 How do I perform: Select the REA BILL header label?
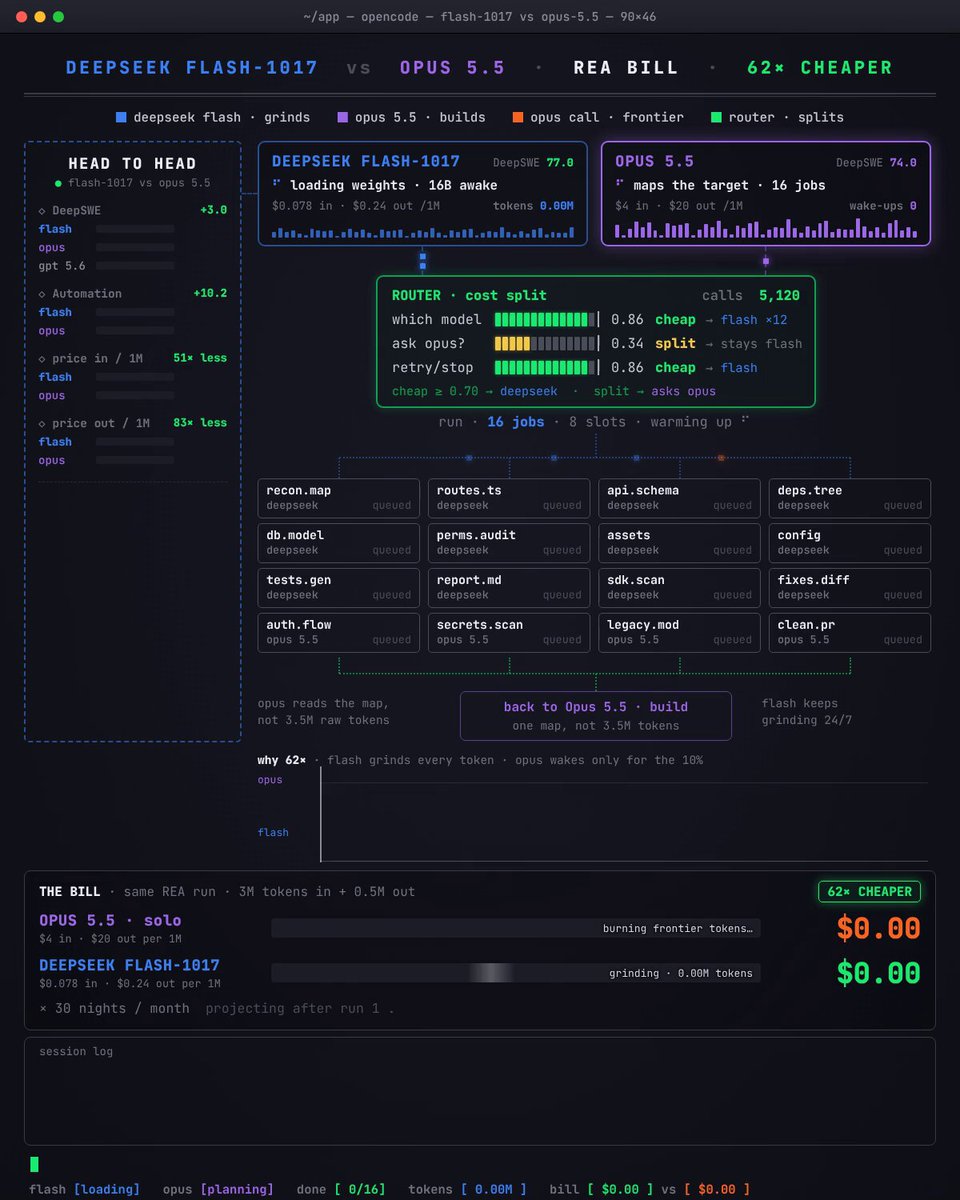pyautogui.click(x=626, y=68)
